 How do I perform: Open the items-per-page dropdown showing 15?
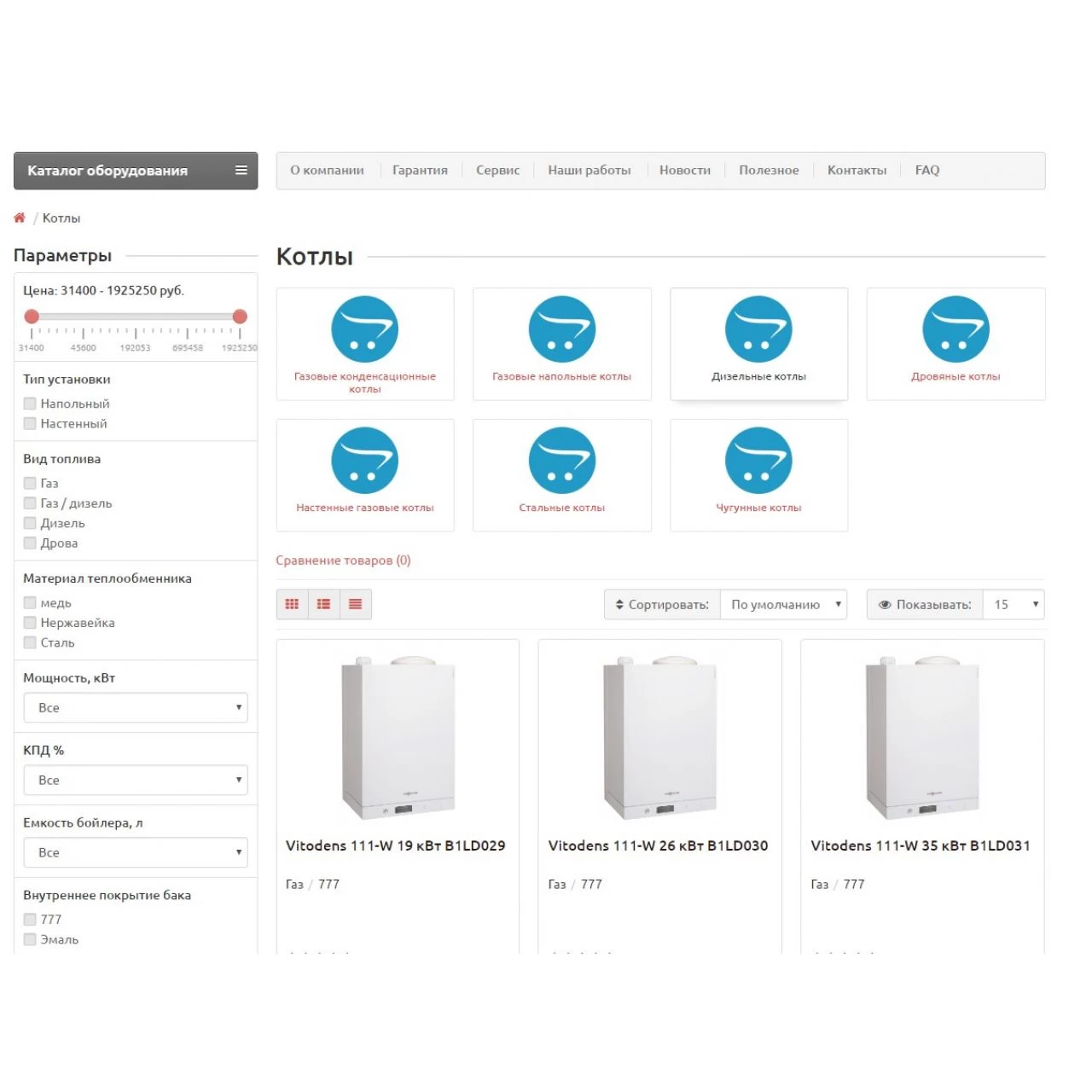[1014, 604]
